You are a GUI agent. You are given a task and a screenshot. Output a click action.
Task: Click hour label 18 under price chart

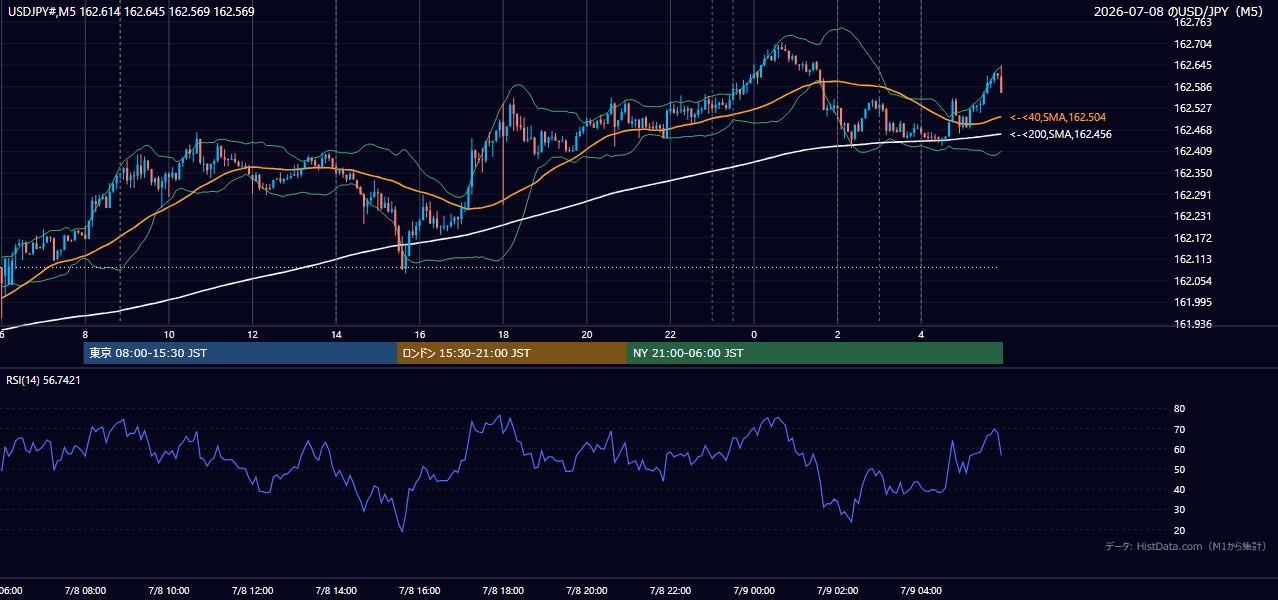point(503,334)
